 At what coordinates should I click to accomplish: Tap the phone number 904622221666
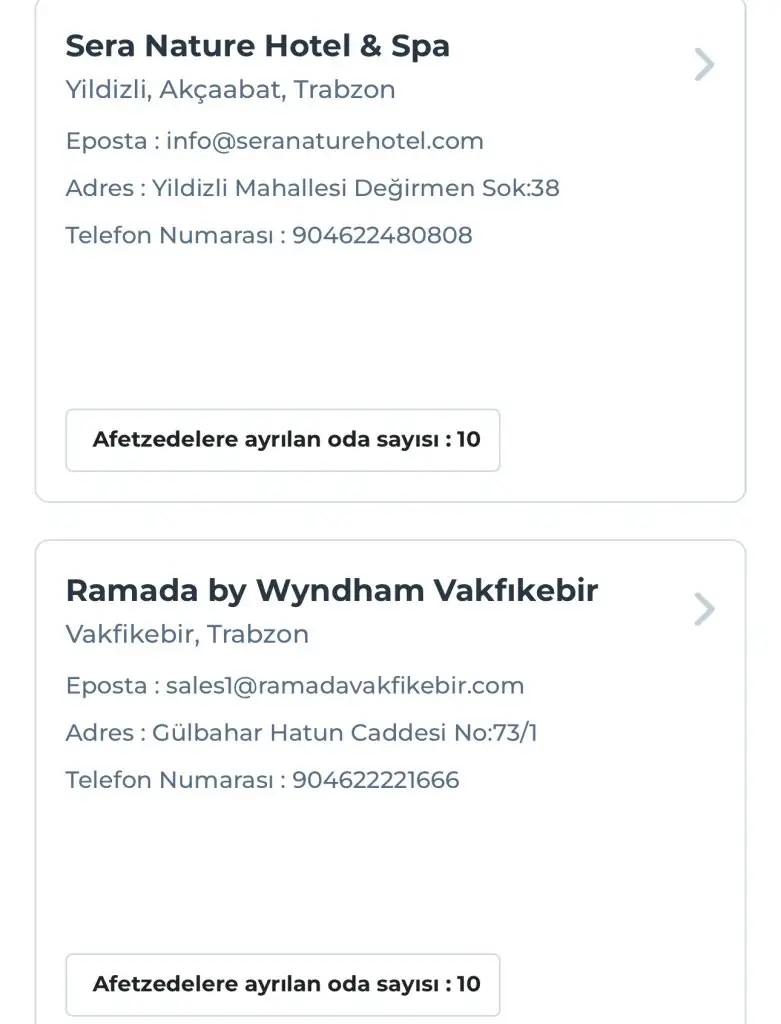coord(376,780)
